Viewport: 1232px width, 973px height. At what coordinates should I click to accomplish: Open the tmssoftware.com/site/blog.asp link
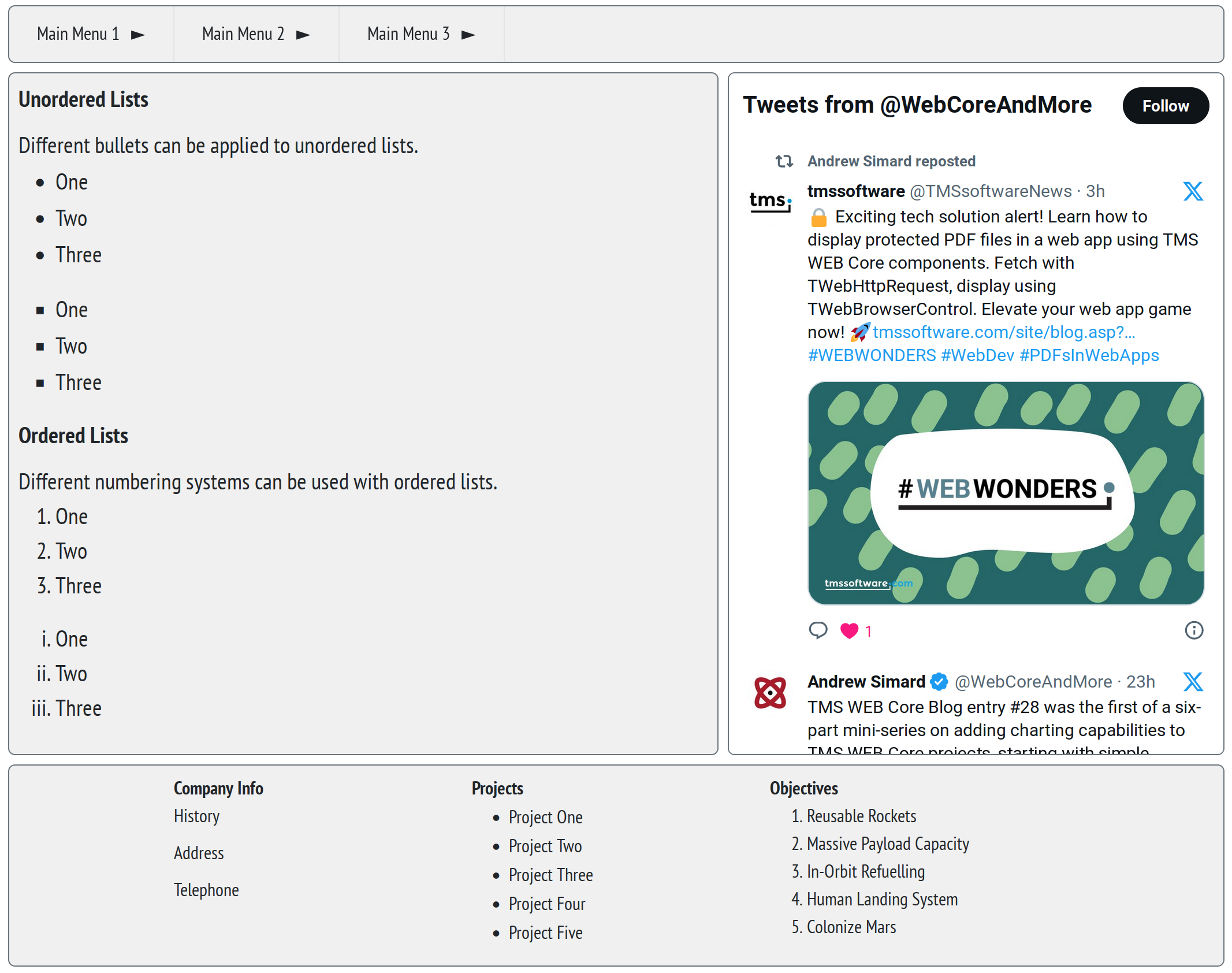1004,332
